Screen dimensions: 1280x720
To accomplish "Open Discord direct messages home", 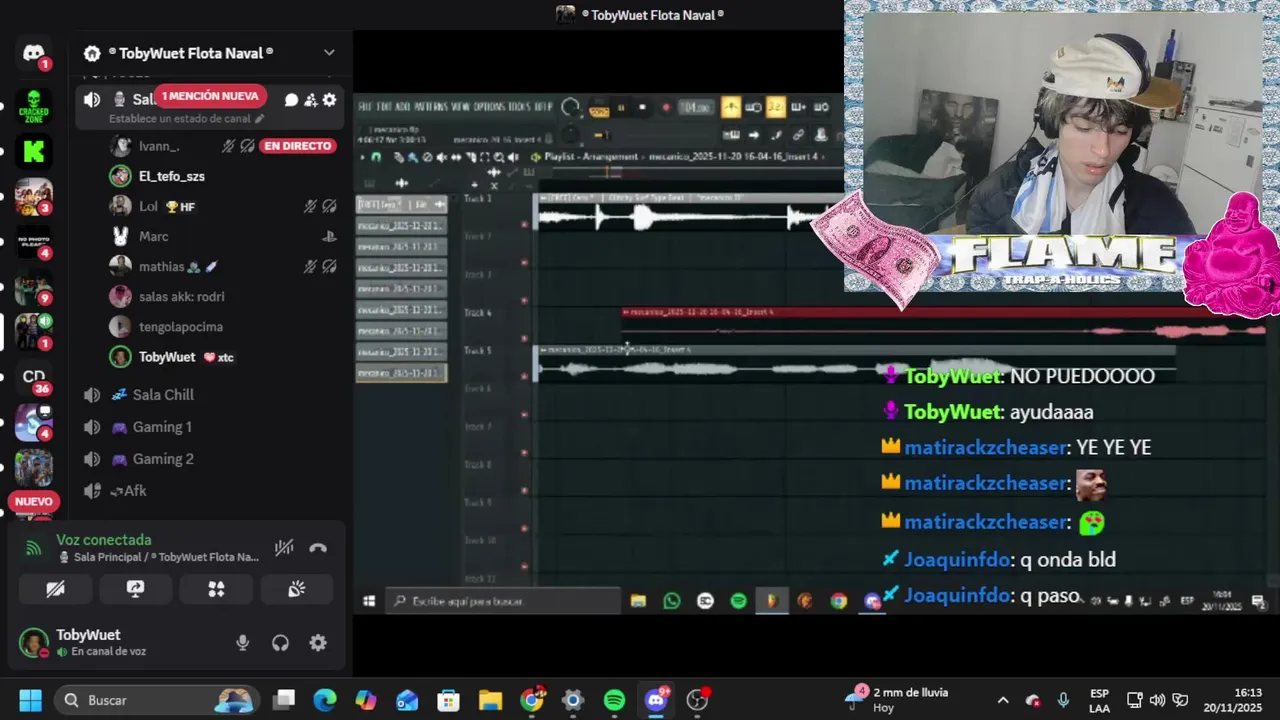I will point(33,53).
